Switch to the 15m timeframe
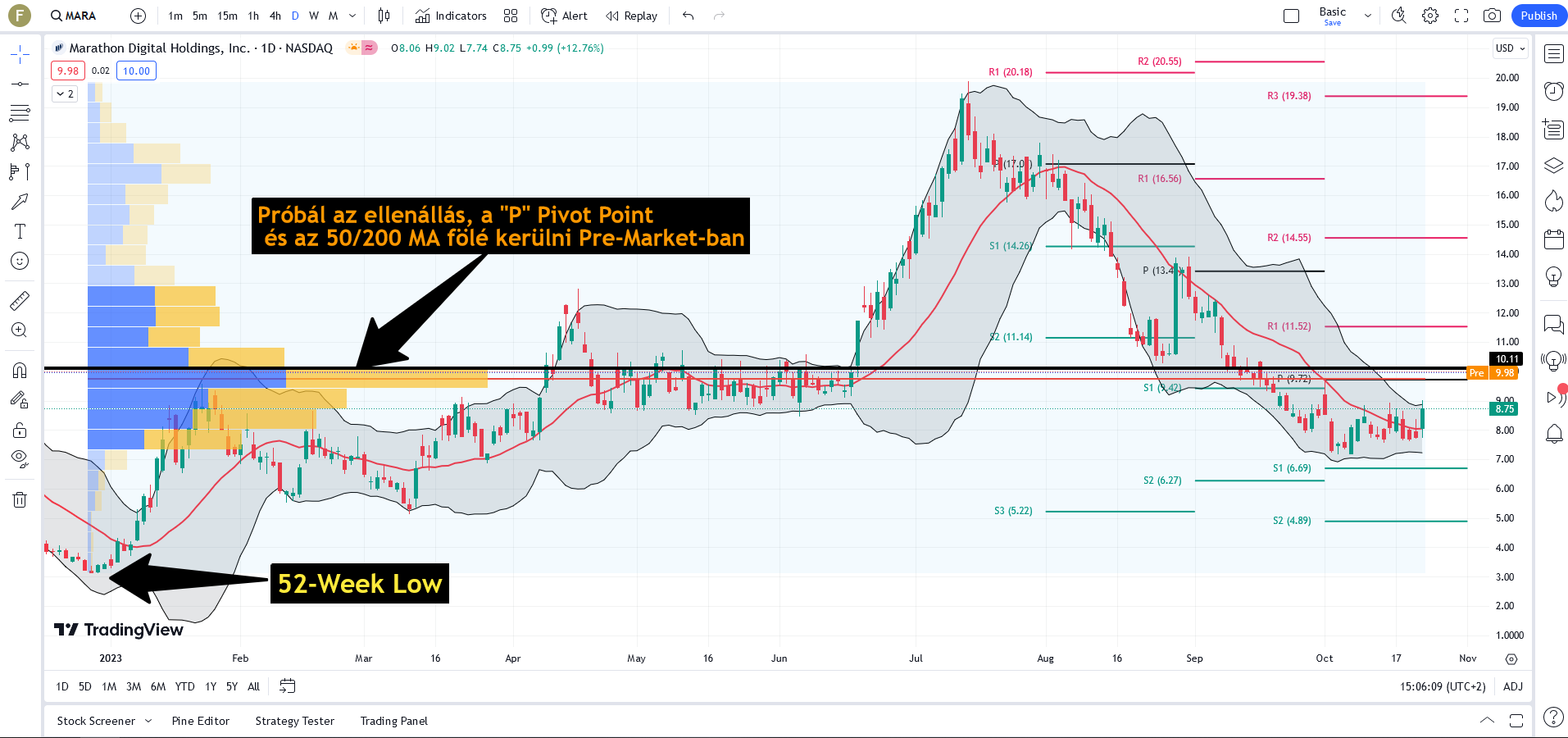The width and height of the screenshot is (1568, 738). (x=227, y=16)
